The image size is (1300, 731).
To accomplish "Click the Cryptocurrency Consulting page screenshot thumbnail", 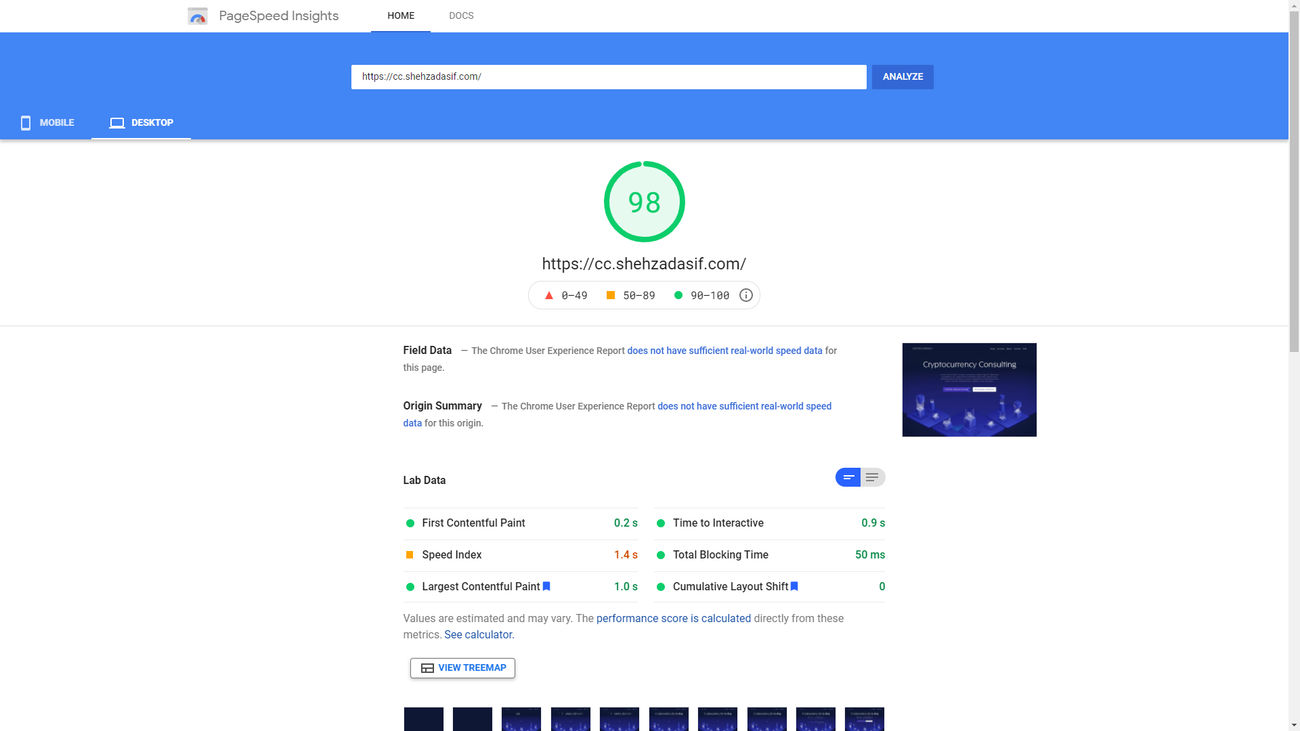I will (969, 389).
